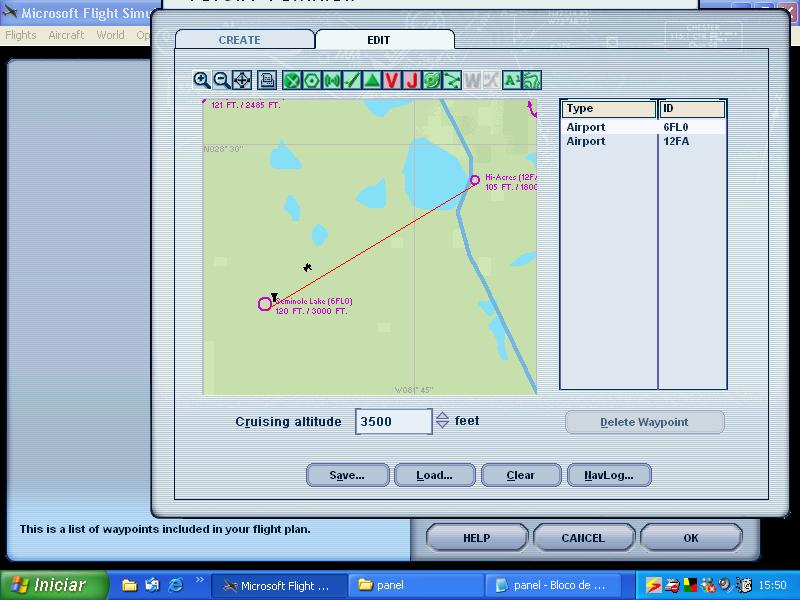Screen dimensions: 800x600
Task: Select the 12FA airport waypoint row
Action: click(x=642, y=141)
